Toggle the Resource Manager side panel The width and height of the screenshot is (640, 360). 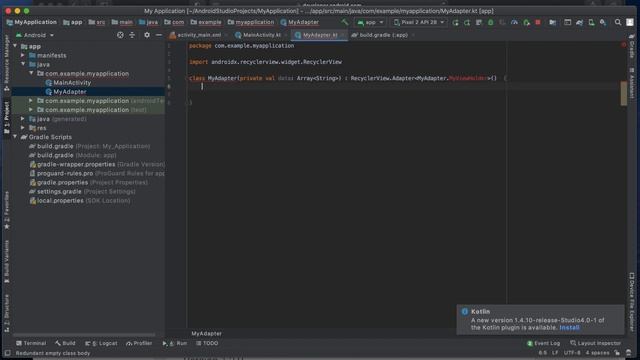click(x=7, y=62)
